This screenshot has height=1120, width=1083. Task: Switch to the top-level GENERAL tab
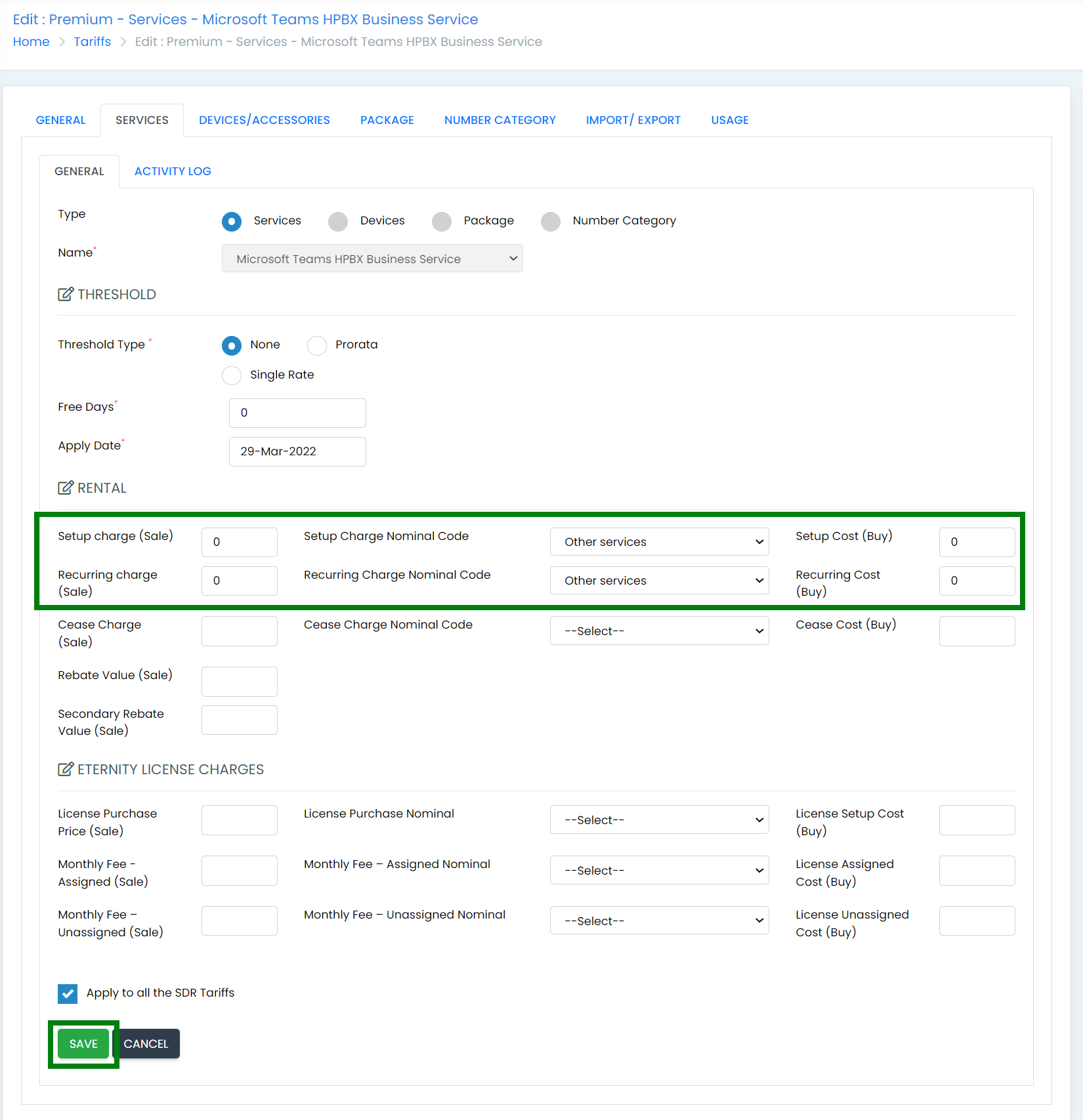[x=61, y=120]
